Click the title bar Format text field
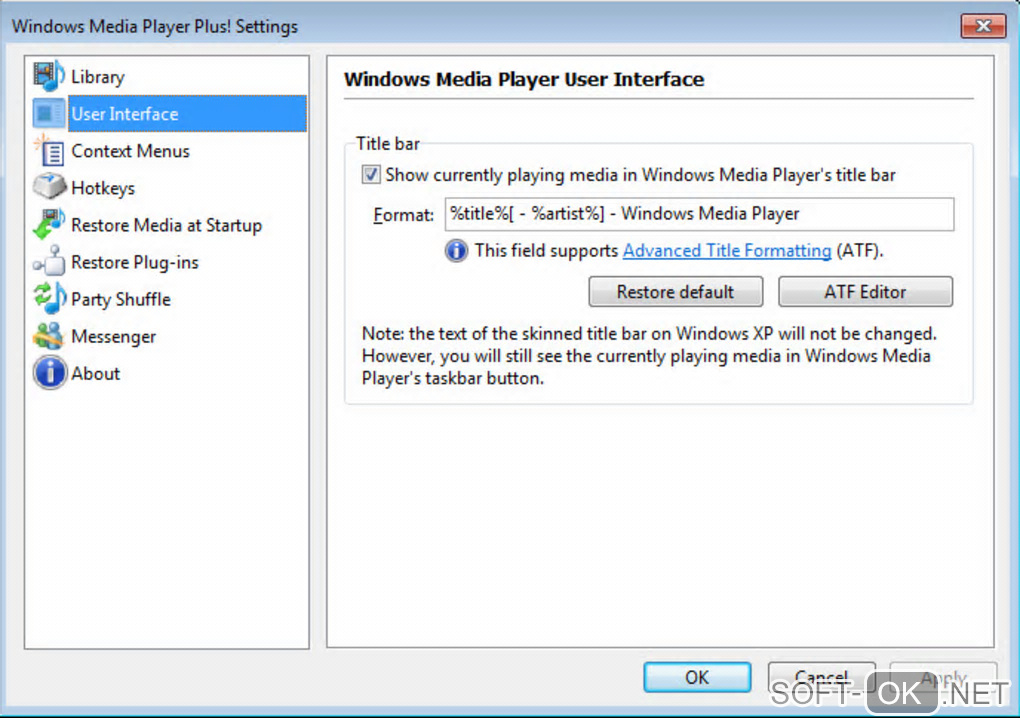The image size is (1020, 718). pyautogui.click(x=699, y=214)
